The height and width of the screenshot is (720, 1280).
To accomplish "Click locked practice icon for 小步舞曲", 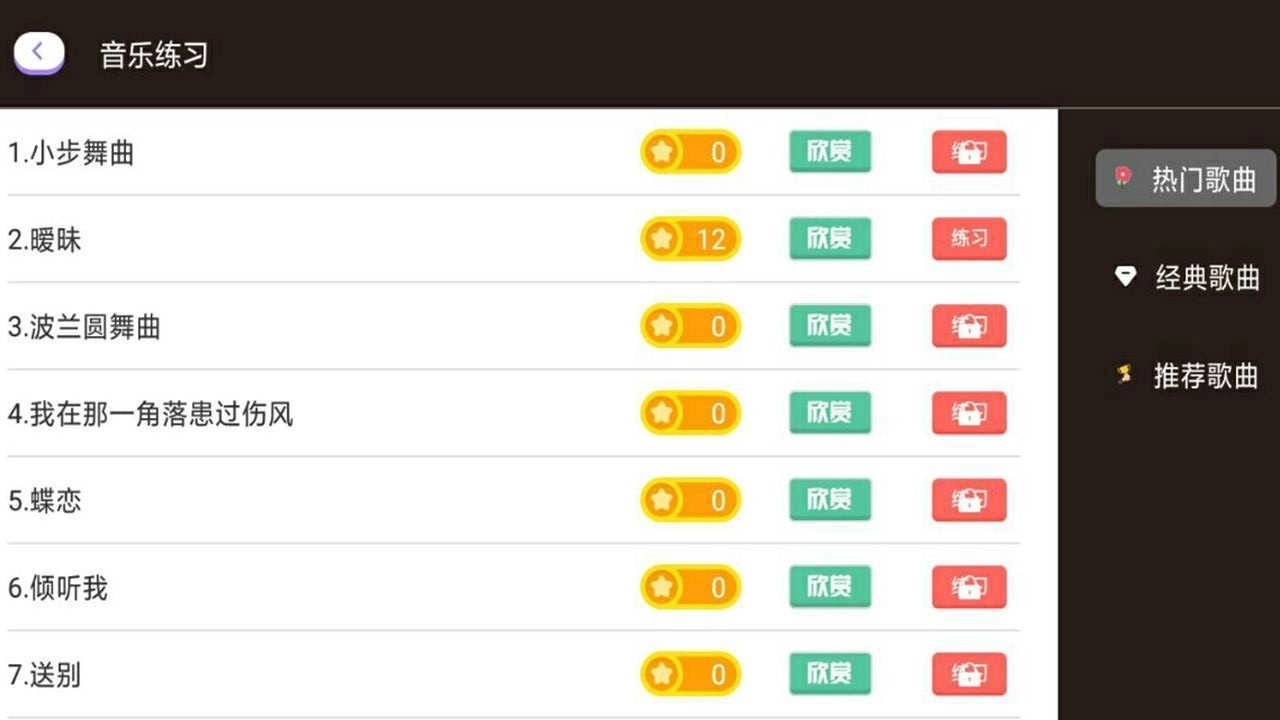I will pyautogui.click(x=969, y=152).
